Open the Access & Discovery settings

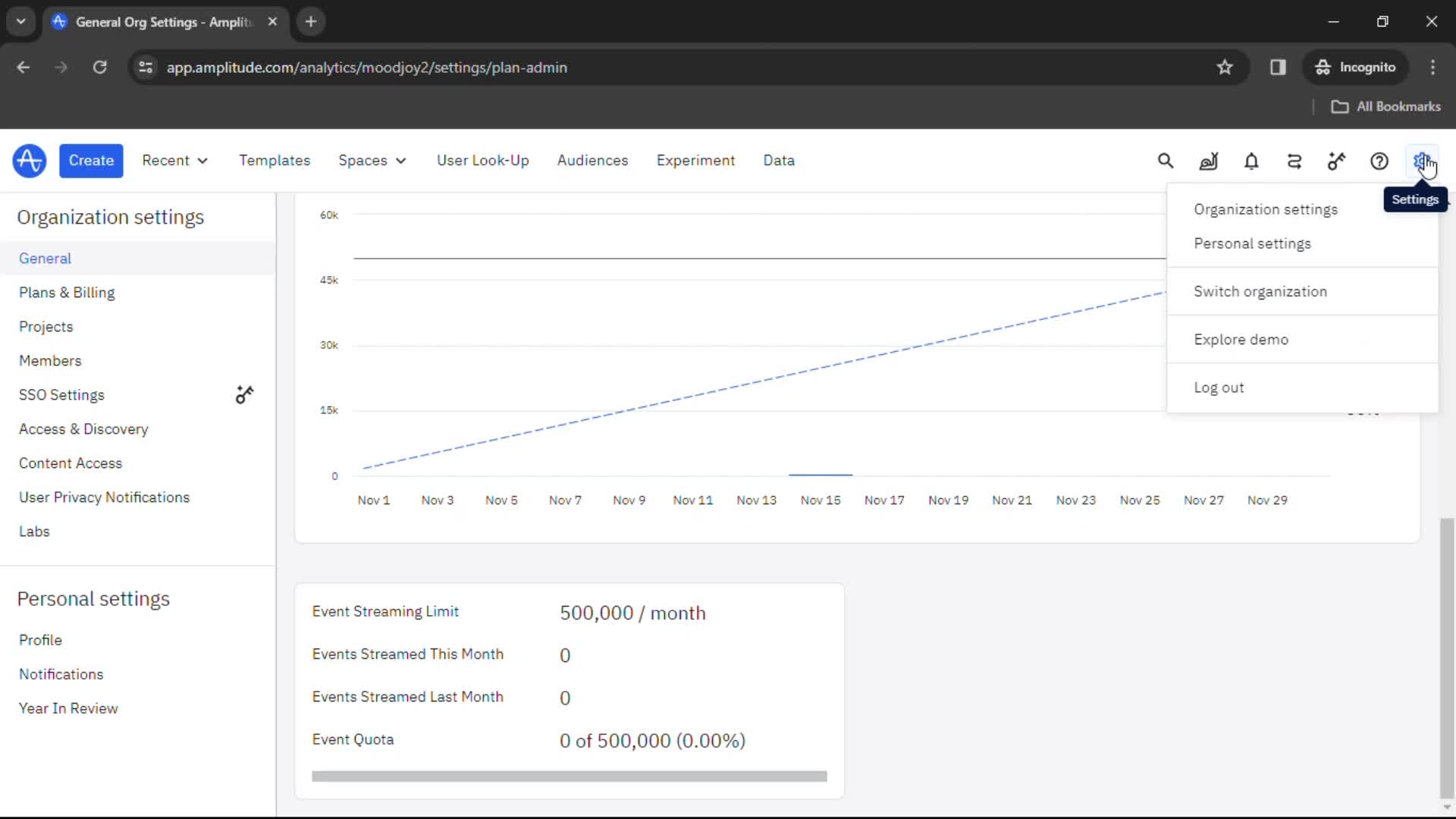pos(84,428)
